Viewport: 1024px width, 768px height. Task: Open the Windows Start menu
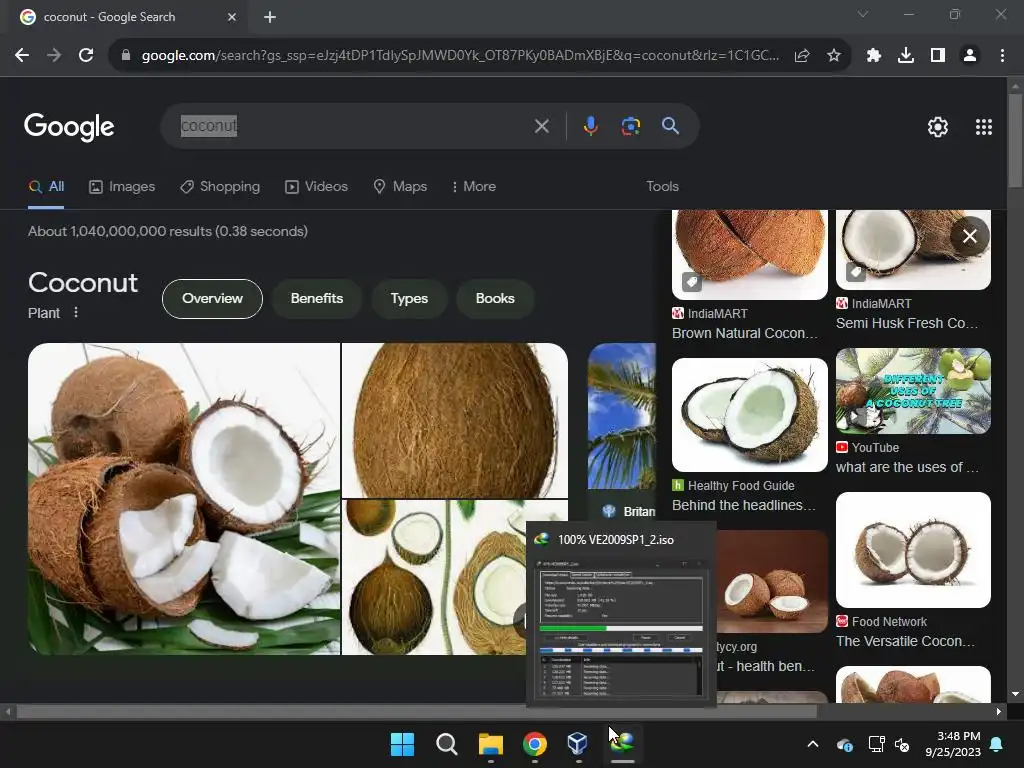click(x=402, y=744)
